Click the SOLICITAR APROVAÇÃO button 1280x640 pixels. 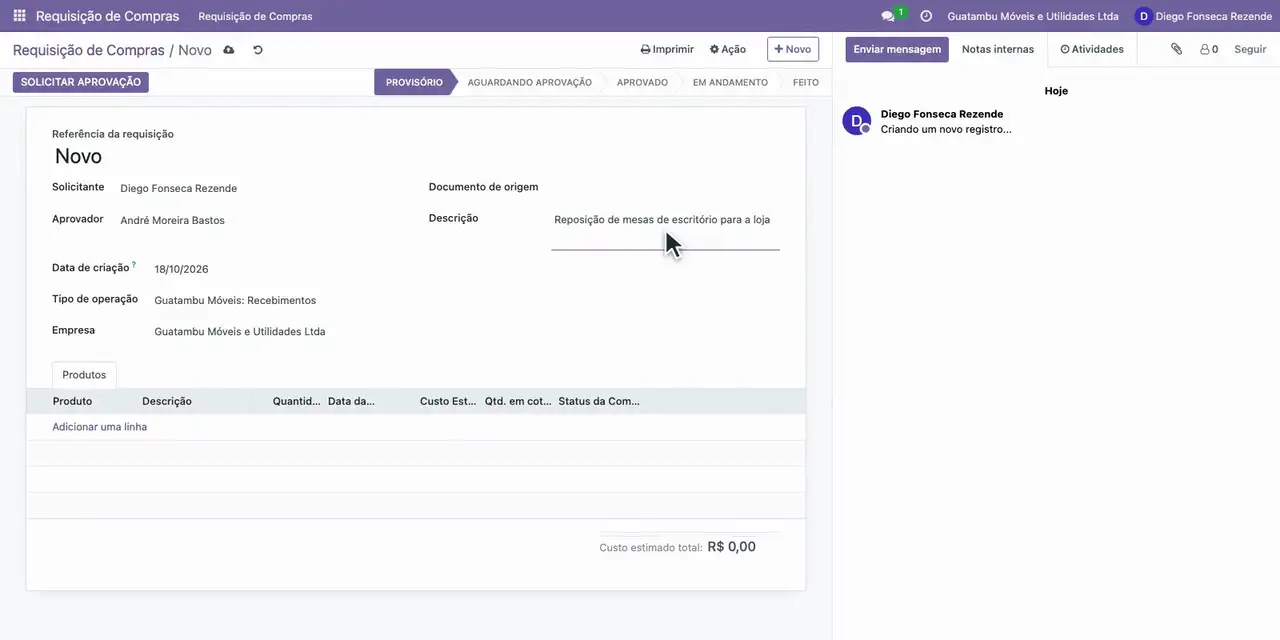[81, 82]
